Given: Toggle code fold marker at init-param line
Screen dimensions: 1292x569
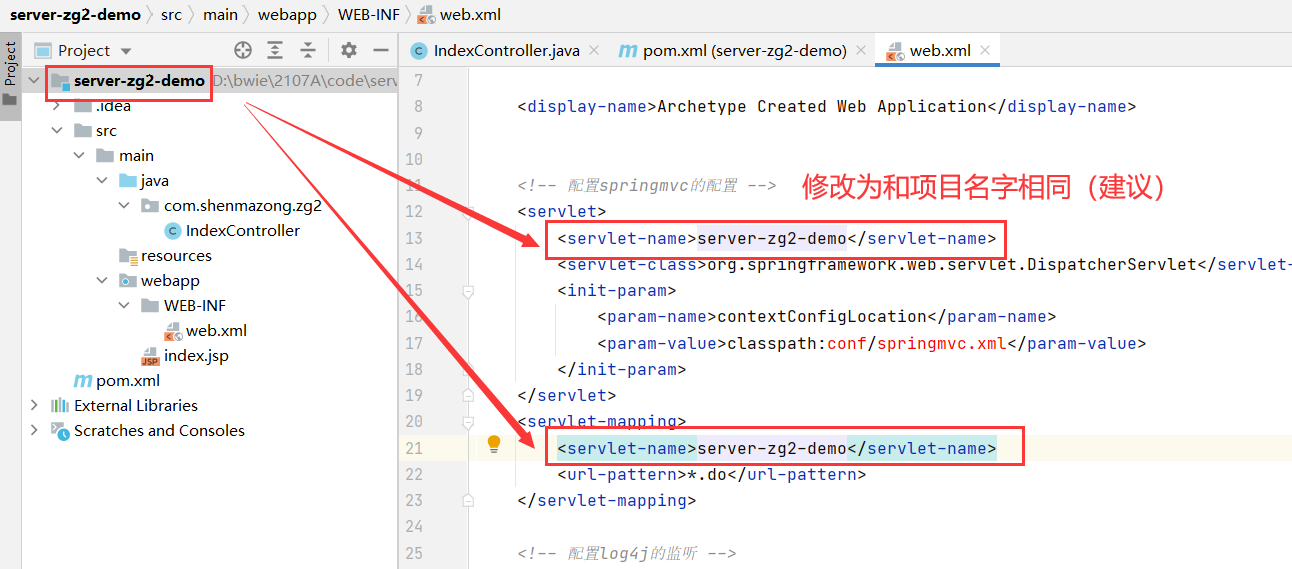Looking at the screenshot, I should pyautogui.click(x=467, y=291).
